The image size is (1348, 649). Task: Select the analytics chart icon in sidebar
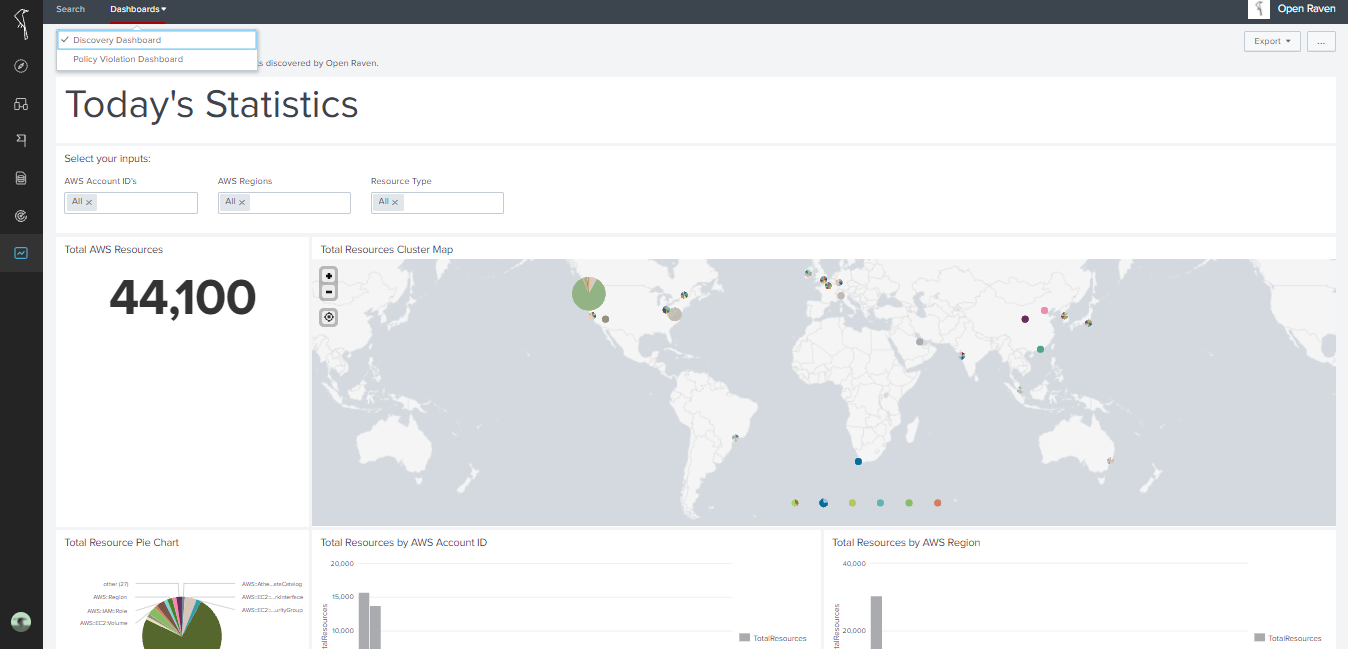pos(21,253)
